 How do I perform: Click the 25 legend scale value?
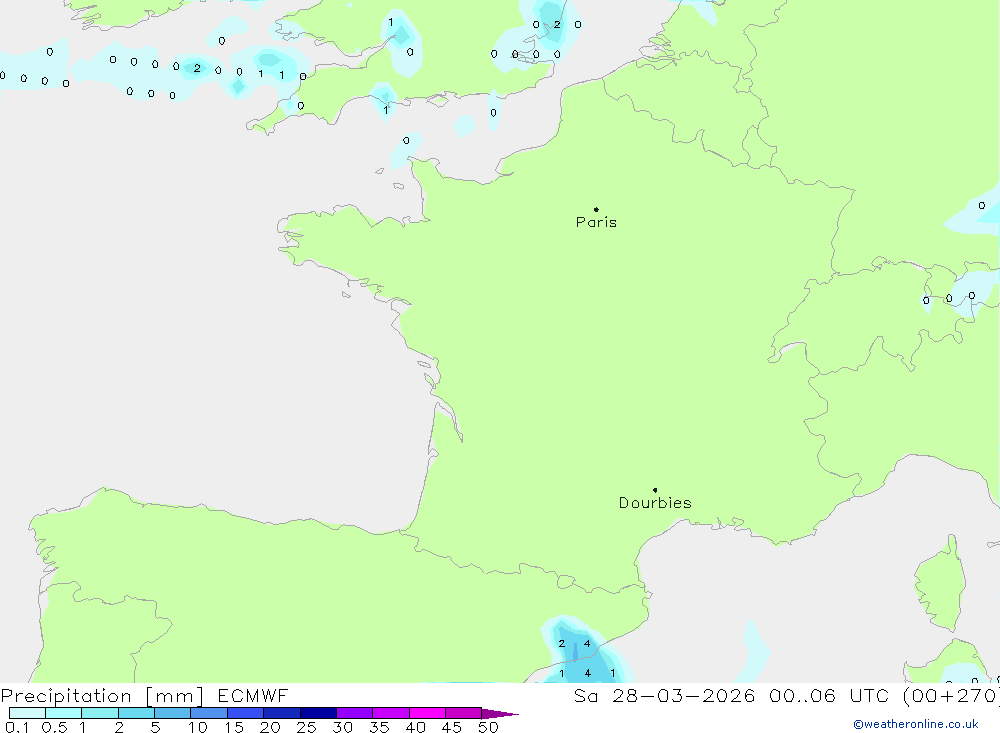click(306, 727)
